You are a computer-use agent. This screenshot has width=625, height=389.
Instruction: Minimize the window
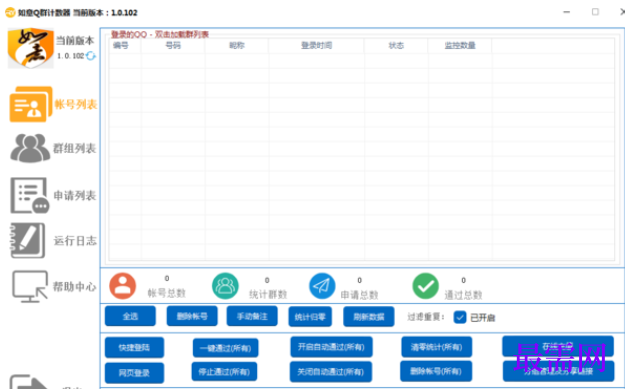tap(566, 12)
